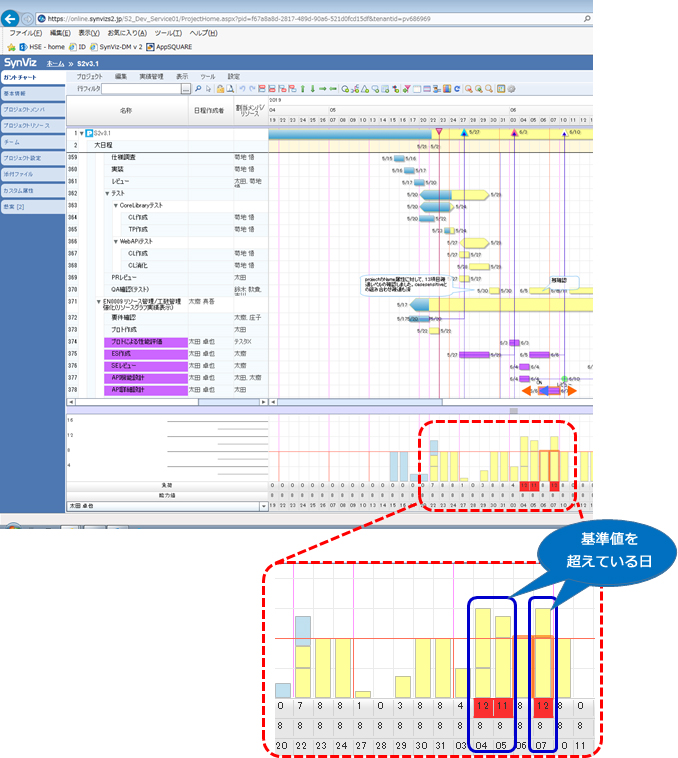Open the 実績管理 menu

[151, 76]
